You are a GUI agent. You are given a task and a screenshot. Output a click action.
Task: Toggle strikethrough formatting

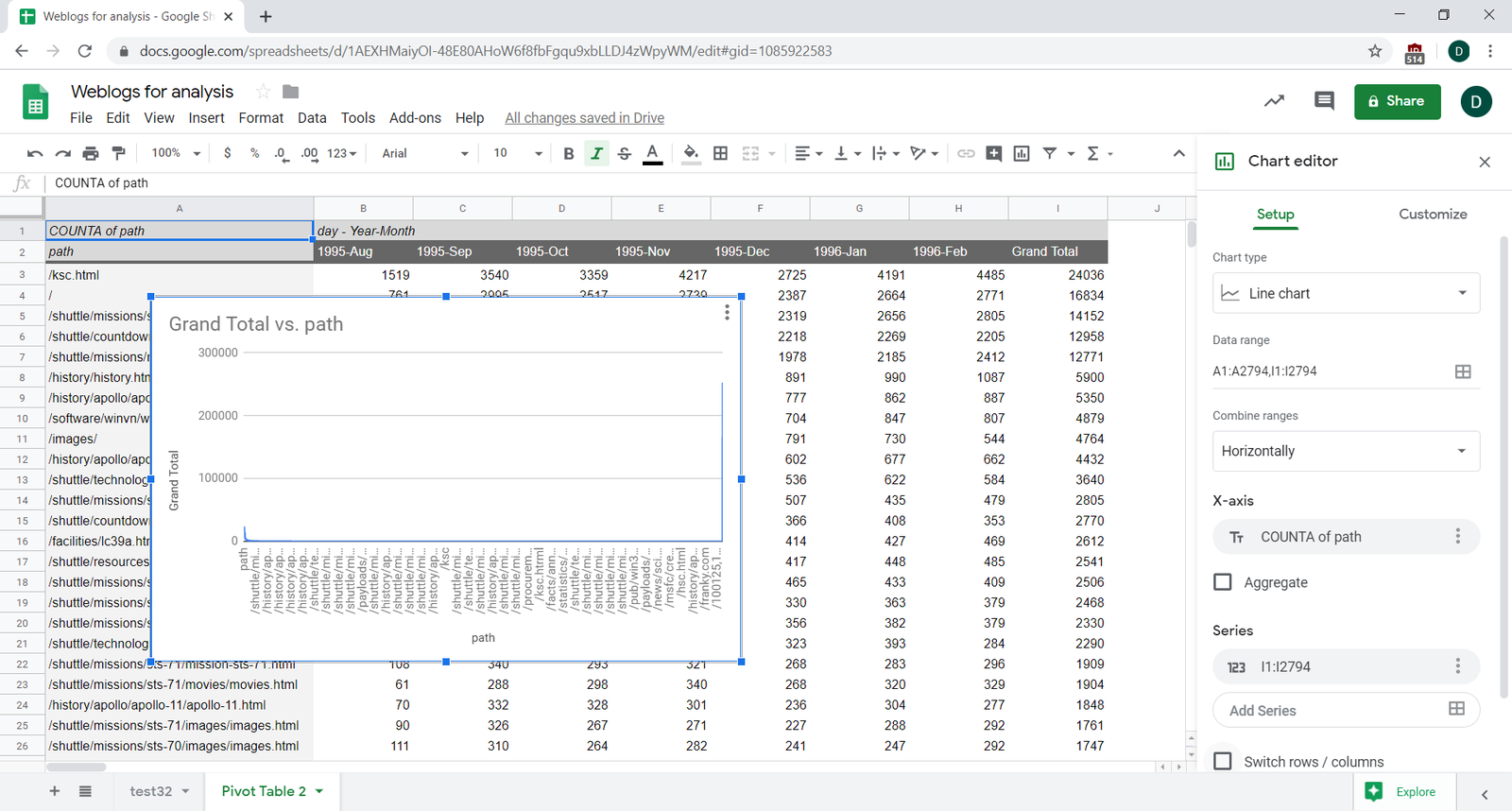click(624, 153)
